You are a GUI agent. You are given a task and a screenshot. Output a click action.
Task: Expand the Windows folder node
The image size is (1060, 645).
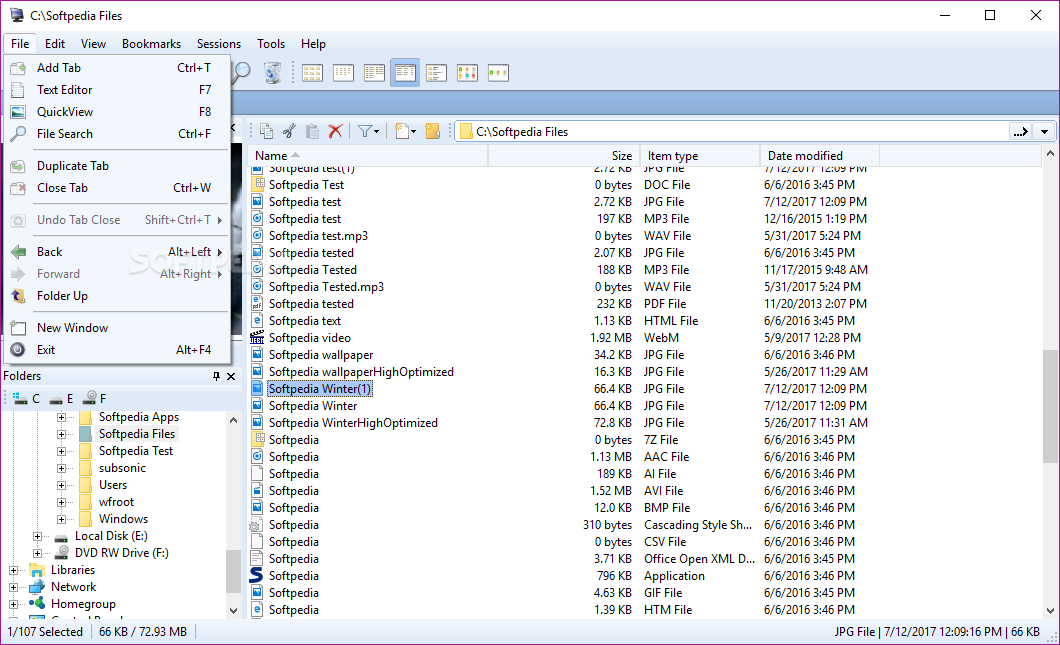click(62, 519)
